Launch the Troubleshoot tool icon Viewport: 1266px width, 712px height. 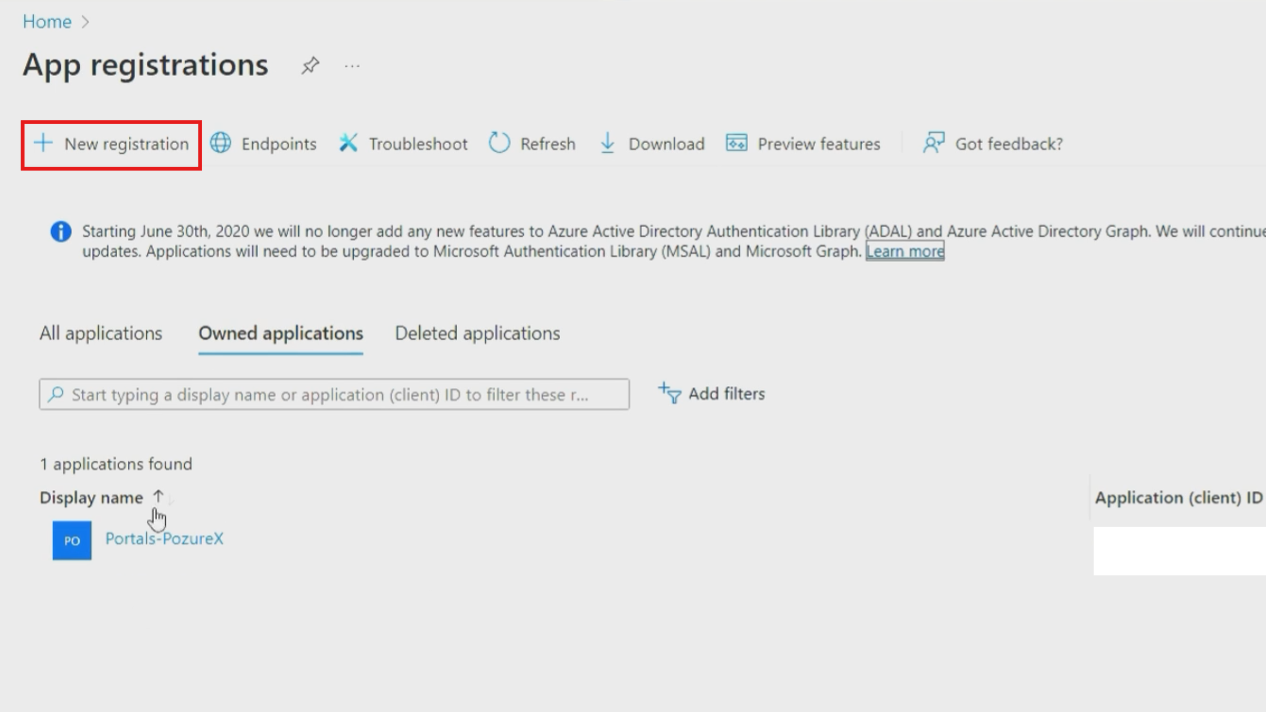(x=348, y=143)
